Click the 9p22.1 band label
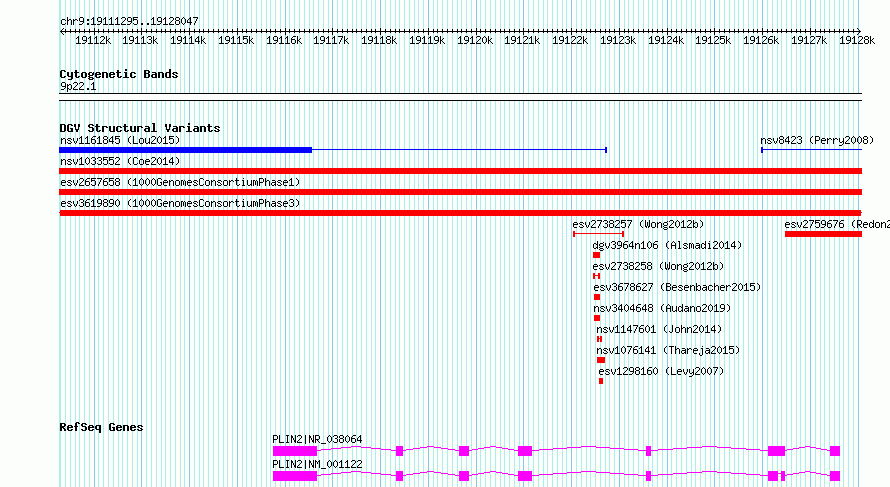The image size is (890, 487). coord(78,86)
